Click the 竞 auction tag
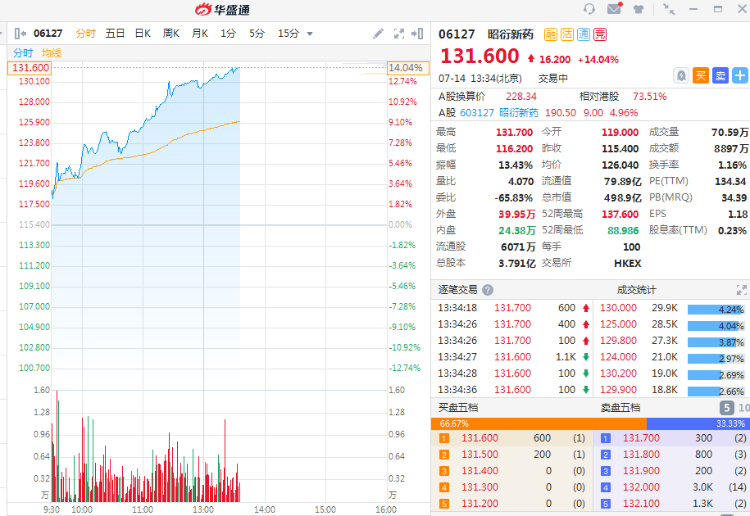Image resolution: width=750 pixels, height=516 pixels. coord(600,34)
